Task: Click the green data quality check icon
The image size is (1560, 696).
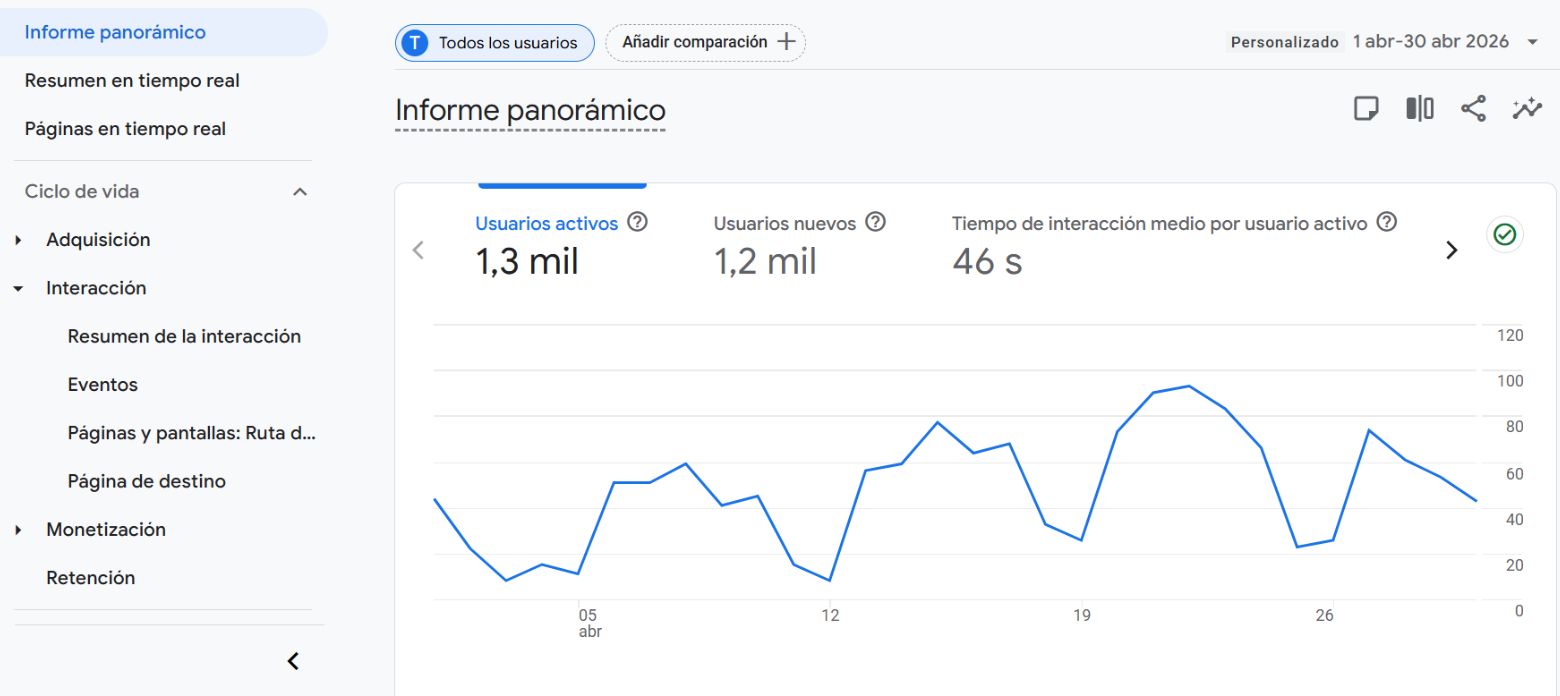Action: (1504, 235)
